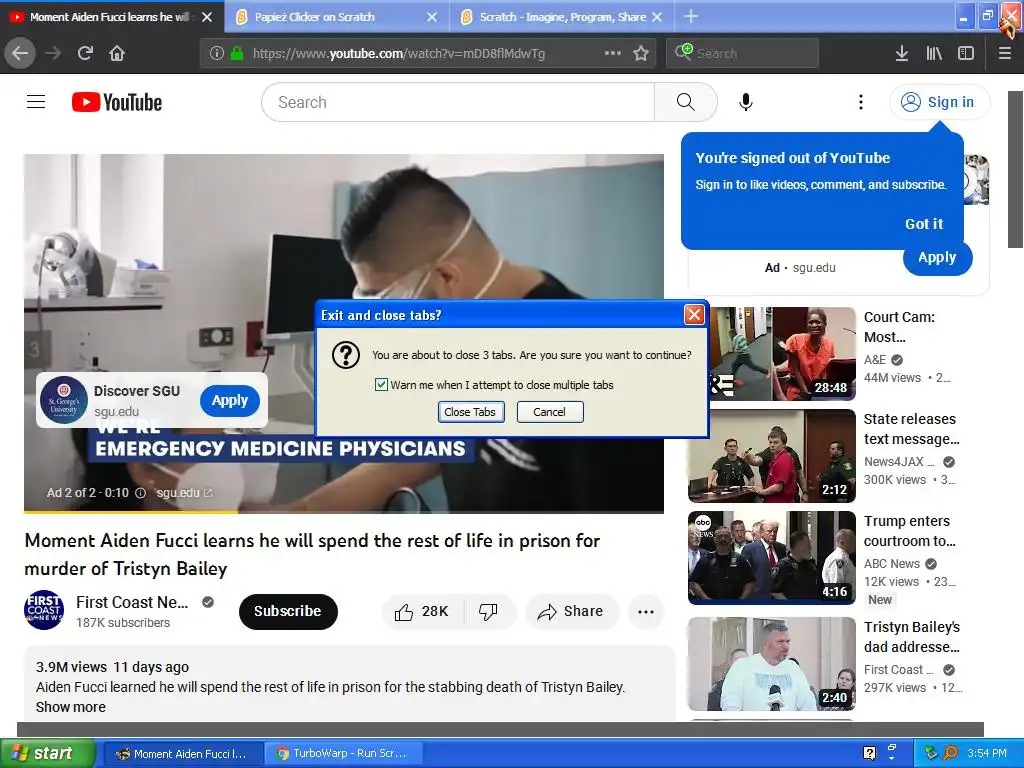
Task: Close the Moment Aiden Fucci learns tab
Action: (x=207, y=17)
